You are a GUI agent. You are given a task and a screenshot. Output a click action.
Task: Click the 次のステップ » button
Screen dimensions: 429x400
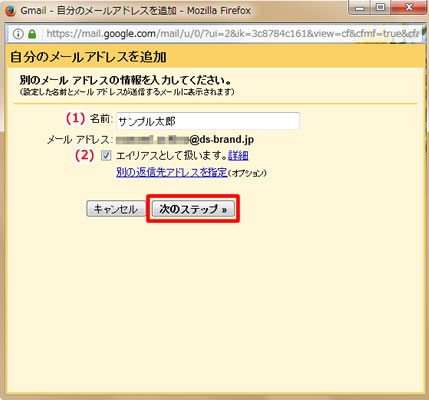[193, 209]
